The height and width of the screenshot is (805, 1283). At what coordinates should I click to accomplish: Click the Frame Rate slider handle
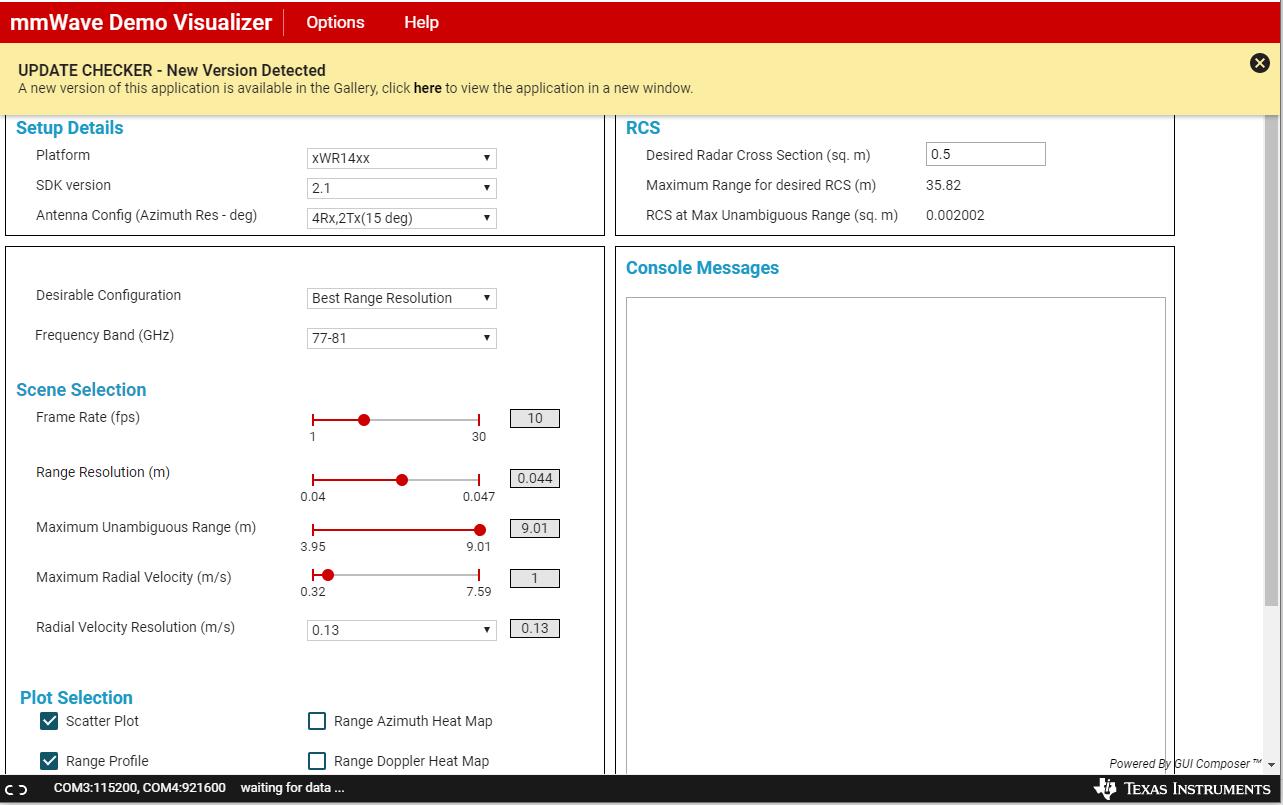coord(364,420)
